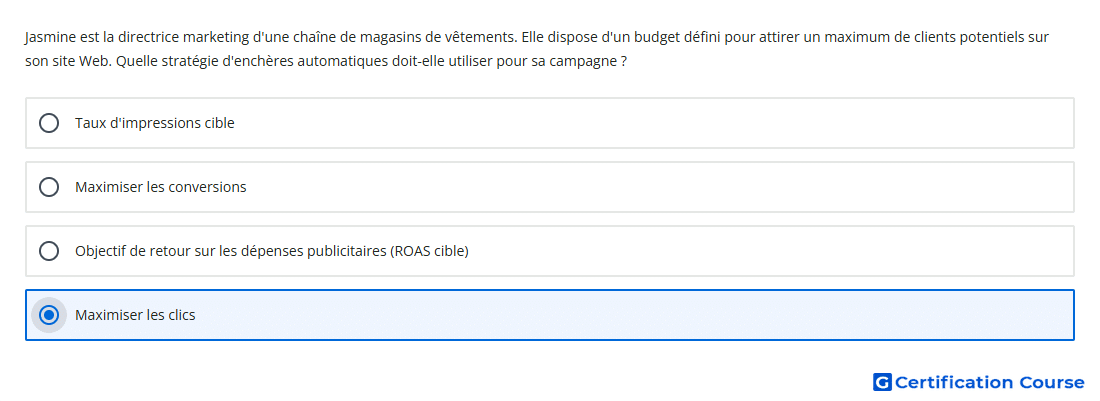Choose the Maximiser les conversions radio circle
This screenshot has height=401, width=1100.
pos(49,187)
